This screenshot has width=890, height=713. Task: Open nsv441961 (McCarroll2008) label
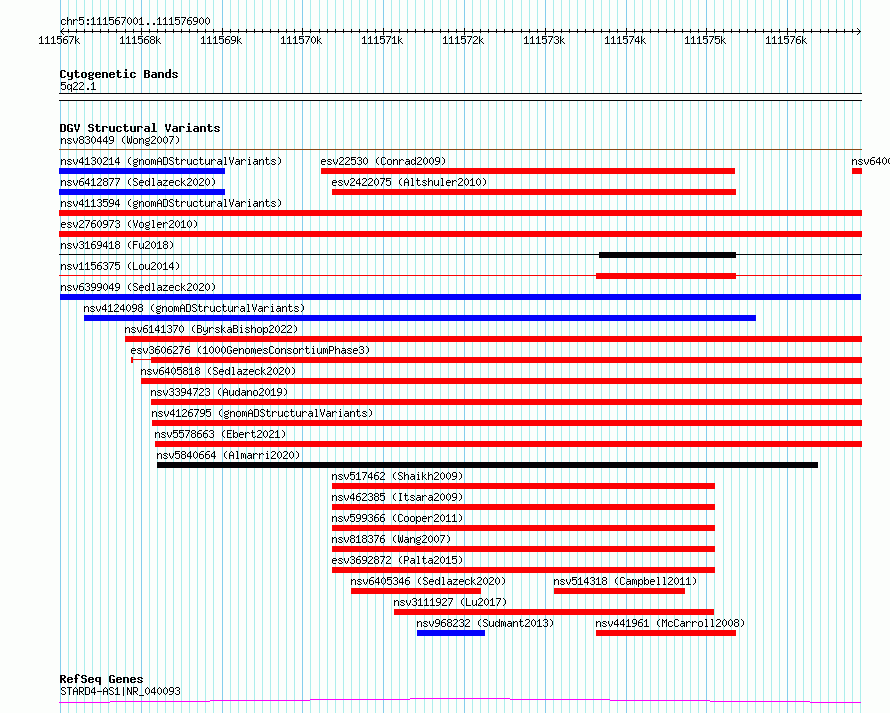670,623
